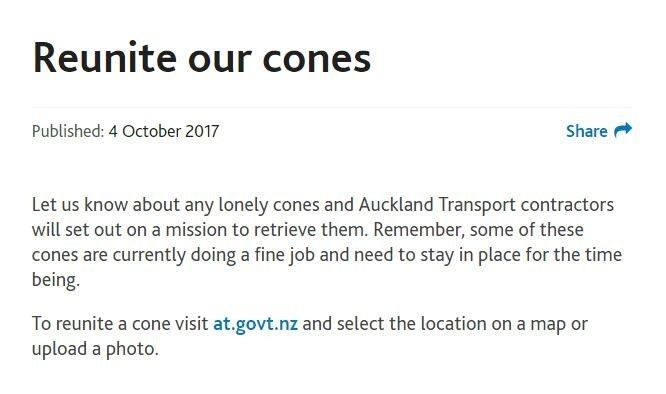Screen dimensions: 666x394
Task: Click the phrase lonely cones
Action: [x=268, y=205]
